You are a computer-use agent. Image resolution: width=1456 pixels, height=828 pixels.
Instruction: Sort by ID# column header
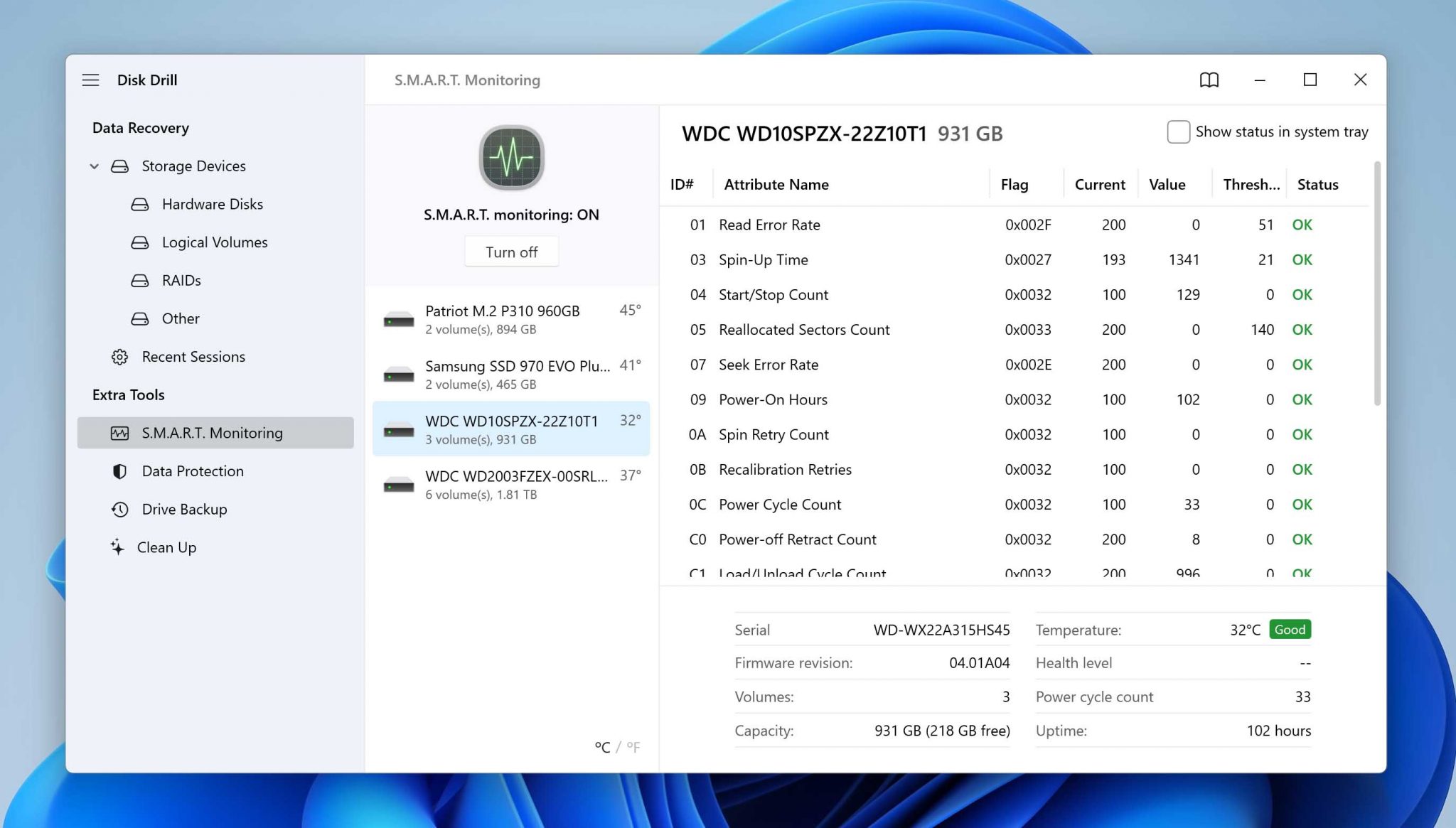tap(682, 185)
